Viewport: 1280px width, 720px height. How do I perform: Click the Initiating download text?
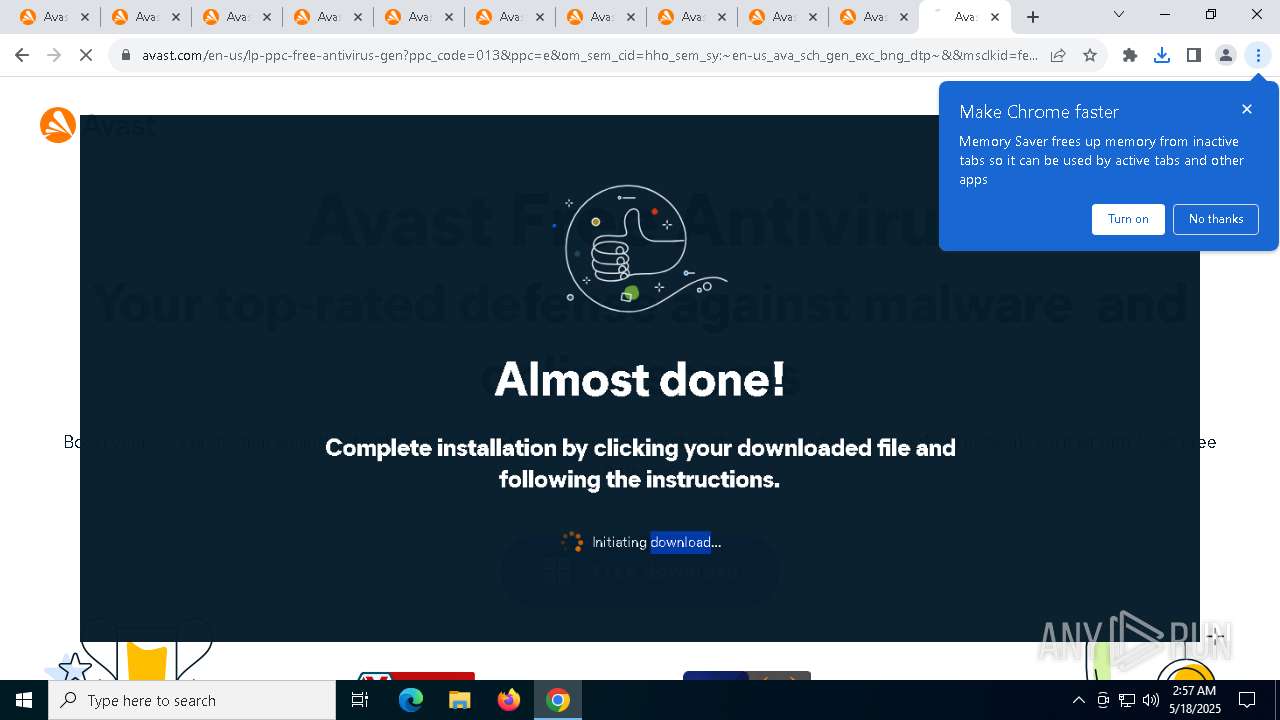click(656, 542)
